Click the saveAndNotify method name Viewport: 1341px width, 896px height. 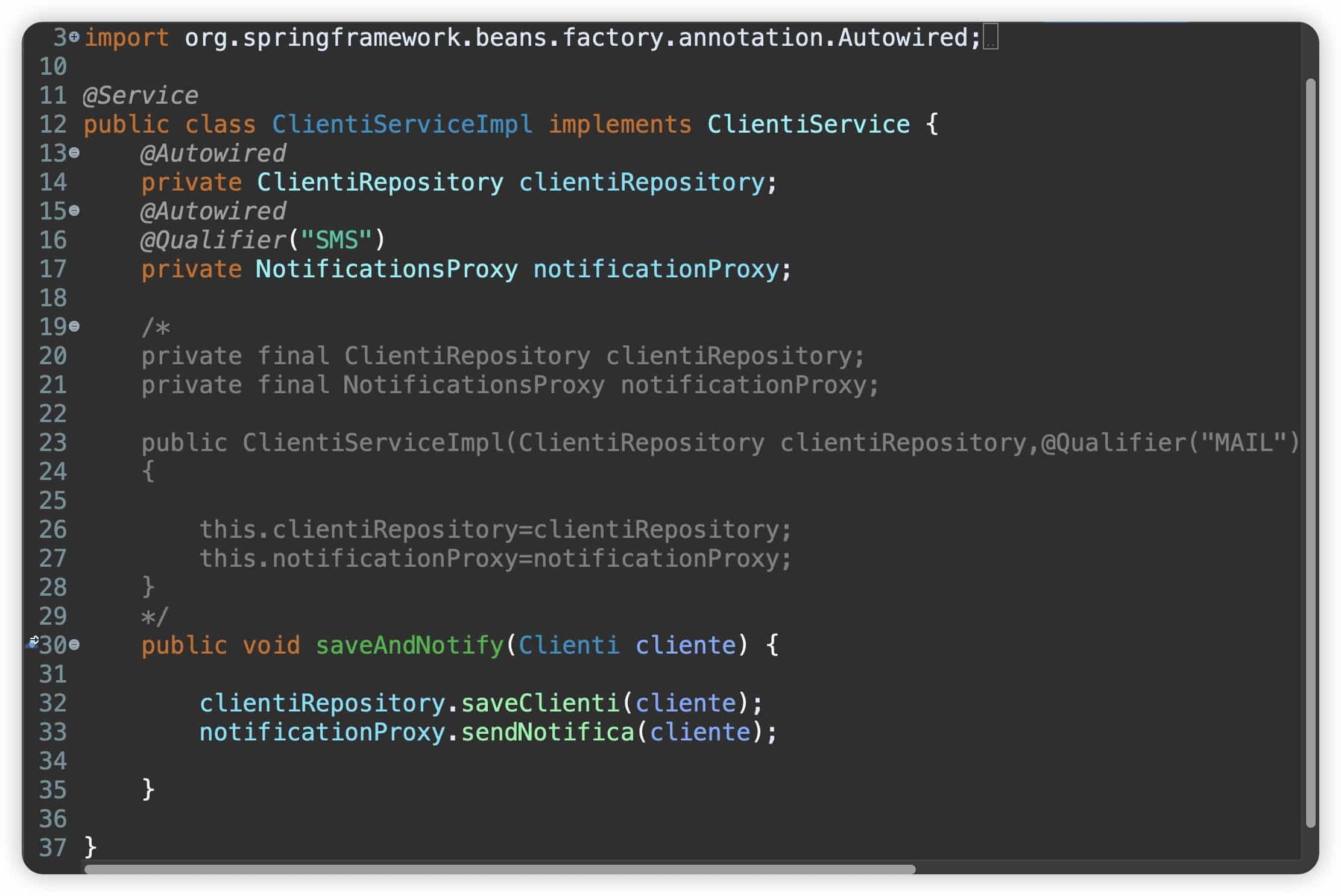pos(409,645)
